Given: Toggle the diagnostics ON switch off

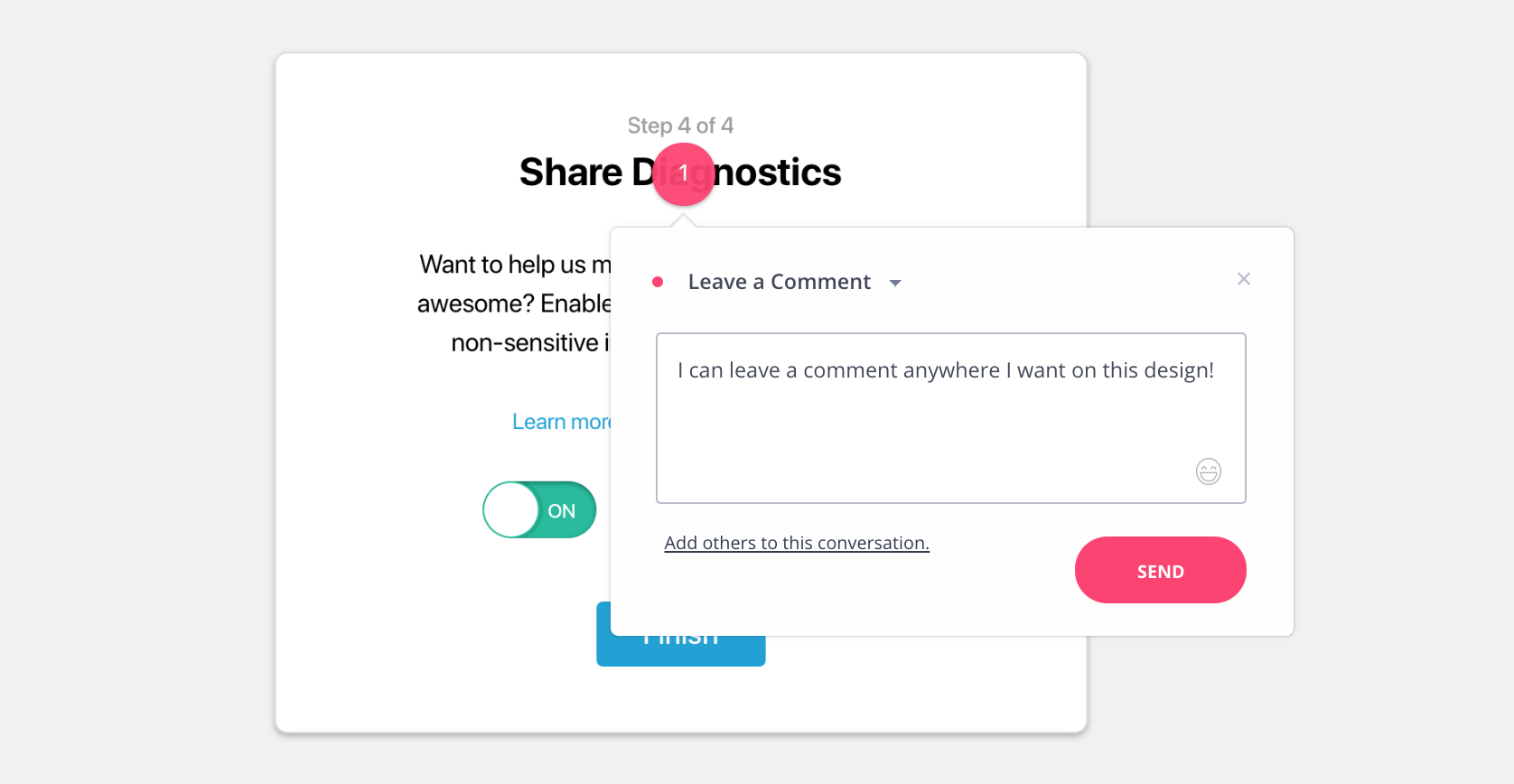Looking at the screenshot, I should pyautogui.click(x=539, y=509).
